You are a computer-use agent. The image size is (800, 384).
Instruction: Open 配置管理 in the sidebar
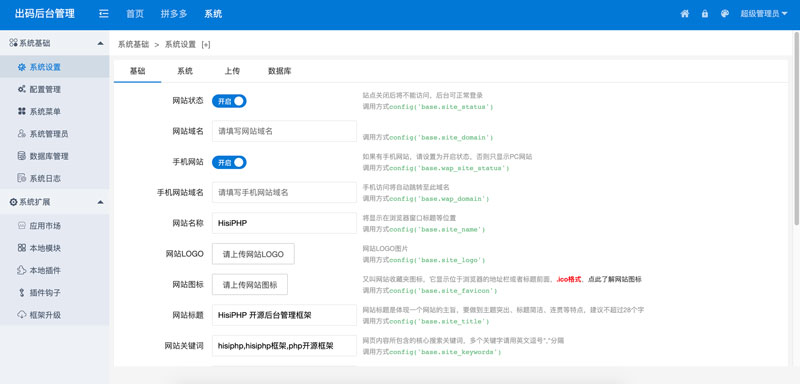[45, 89]
